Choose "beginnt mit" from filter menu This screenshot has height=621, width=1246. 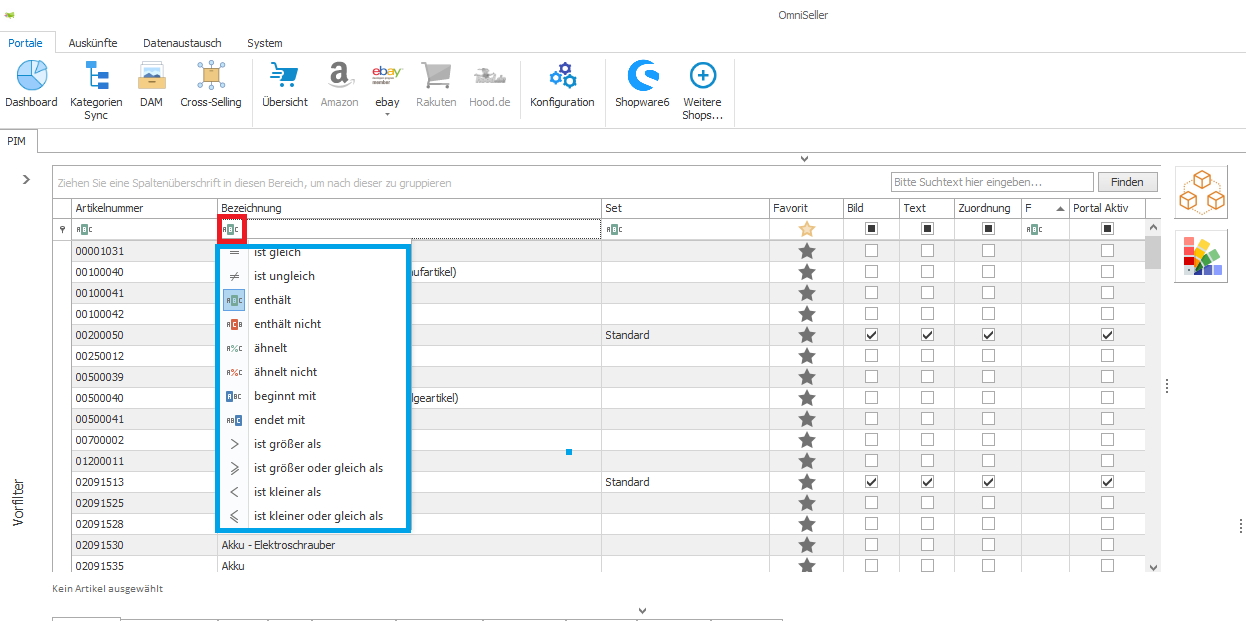285,396
